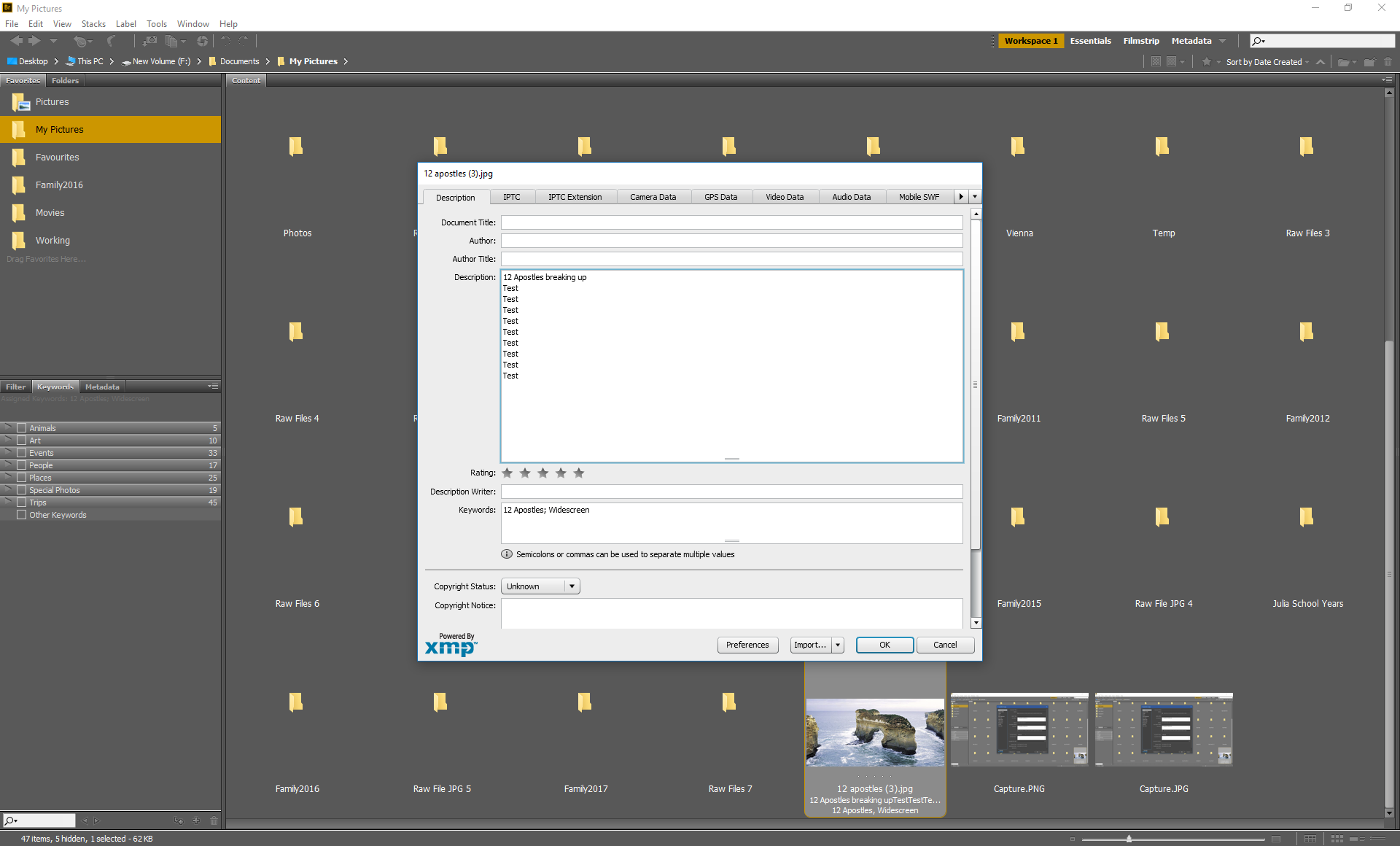Viewport: 1400px width, 846px height.
Task: Click the New Keyword plus icon
Action: 196,820
